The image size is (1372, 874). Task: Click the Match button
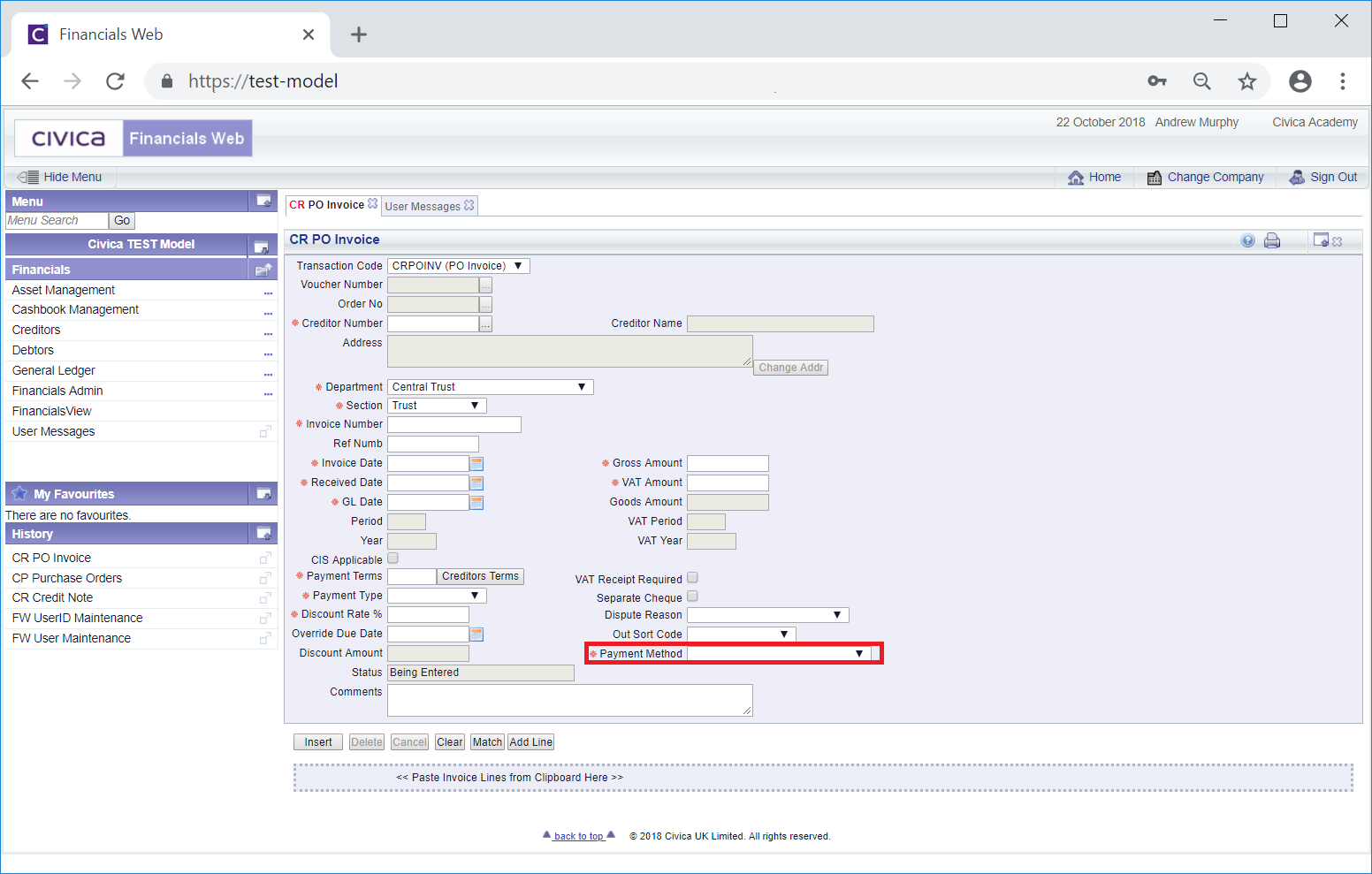click(487, 742)
